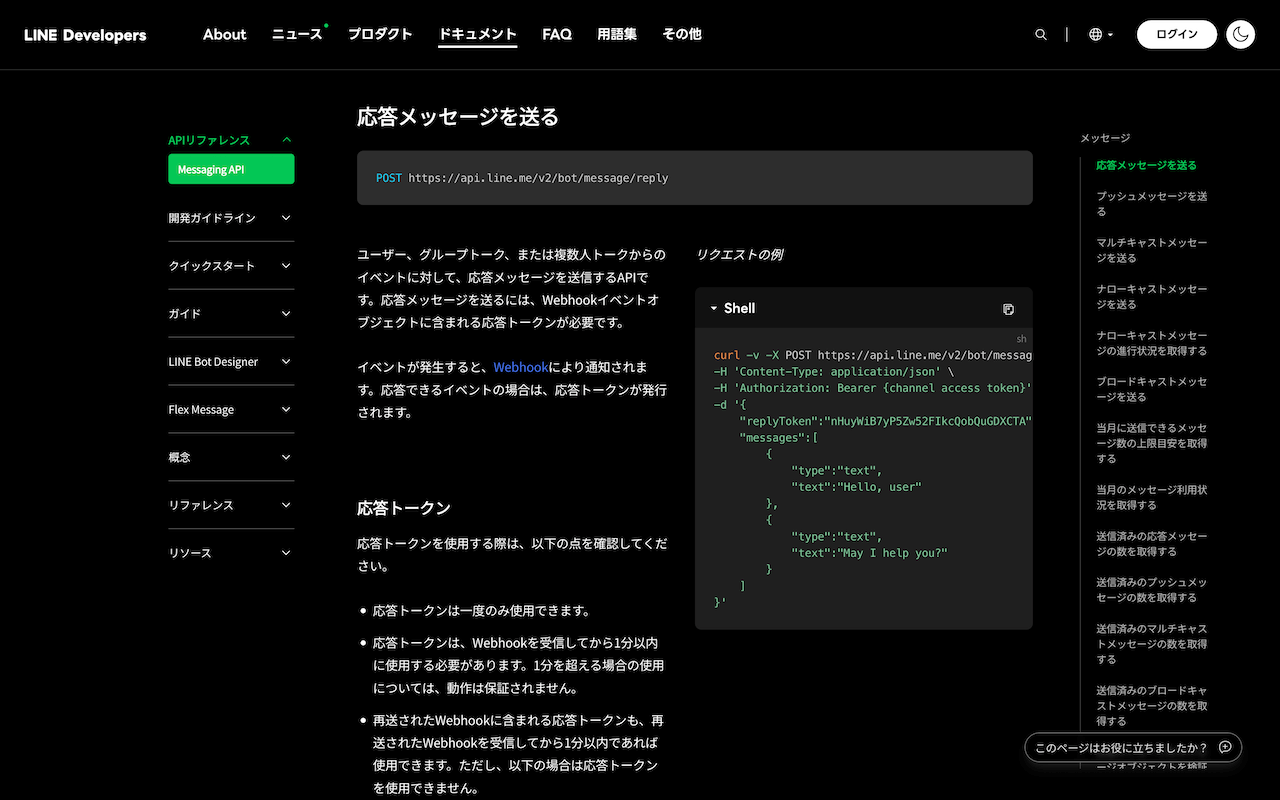Follow the Webhook hyperlink
Image resolution: width=1280 pixels, height=800 pixels.
click(x=520, y=368)
